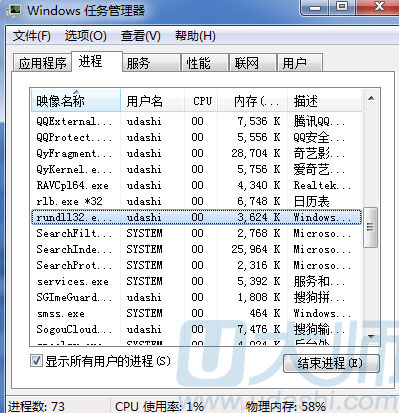Switch to the 性能 tab

[205, 63]
